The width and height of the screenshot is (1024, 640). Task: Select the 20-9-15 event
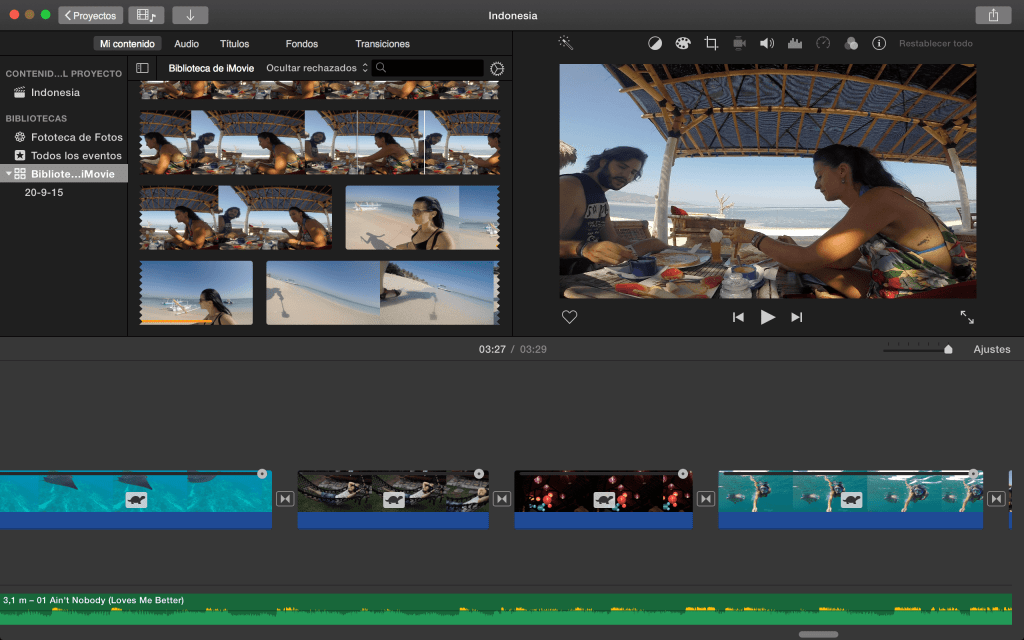click(x=44, y=193)
